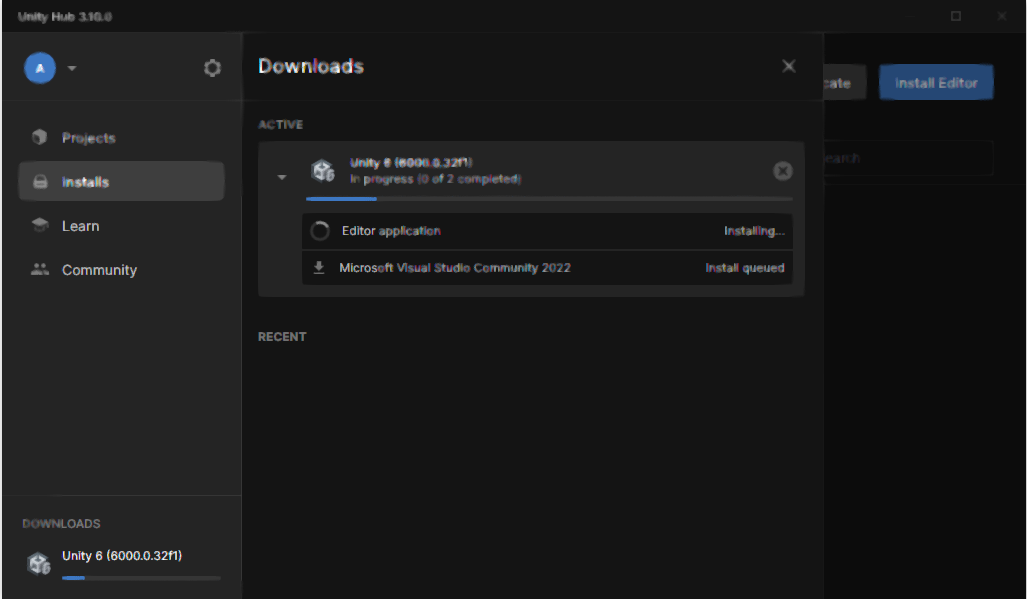The height and width of the screenshot is (599, 1027).
Task: Click the Search field in Installs
Action: [x=908, y=158]
